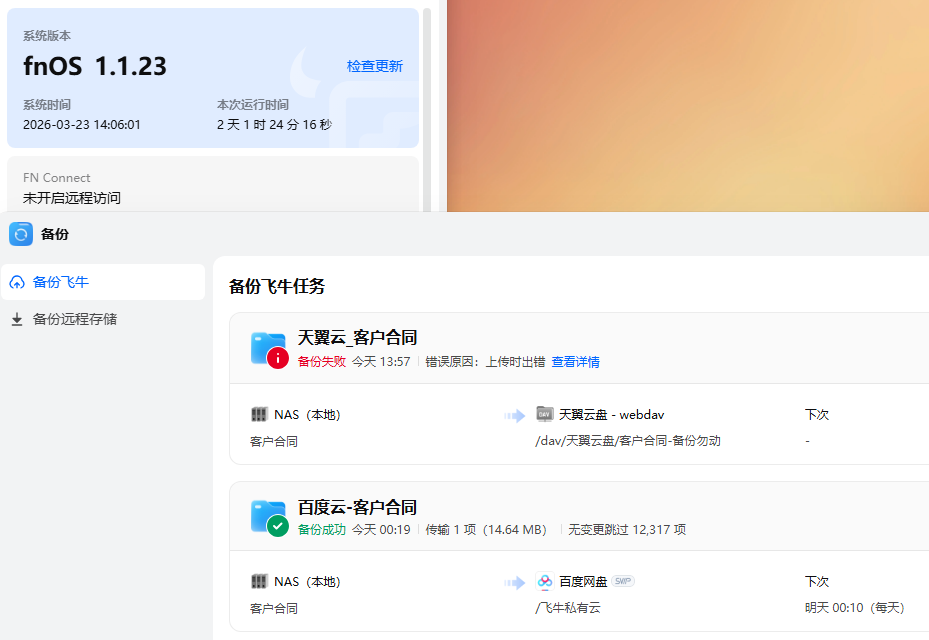
Task: Click the settings panel vertical scrollbar
Action: pos(427,110)
